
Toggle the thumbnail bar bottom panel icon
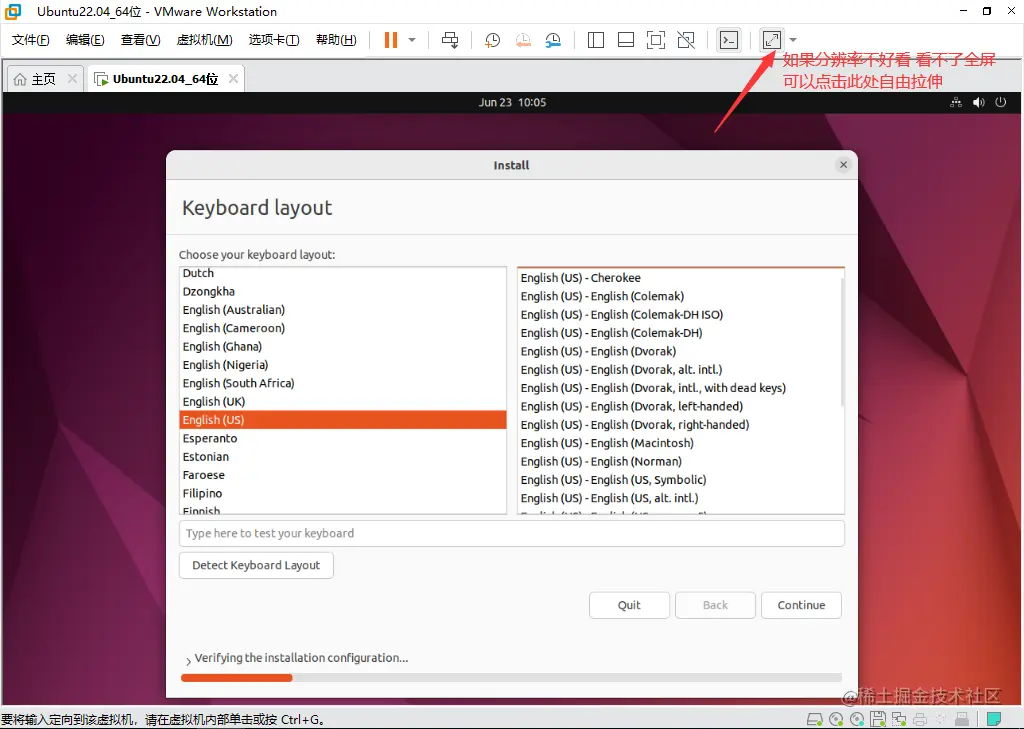point(626,40)
